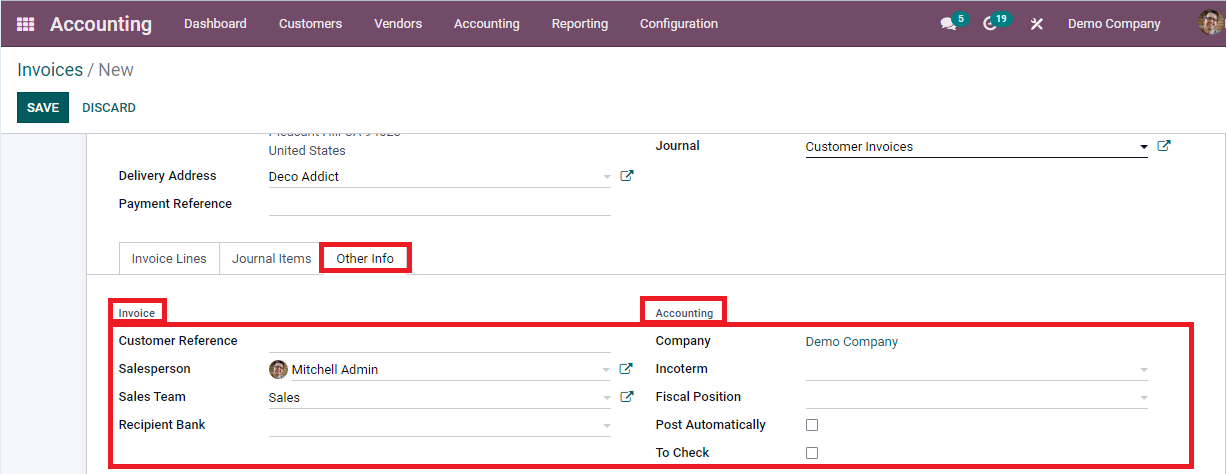Select the Other Info tab

(x=365, y=258)
